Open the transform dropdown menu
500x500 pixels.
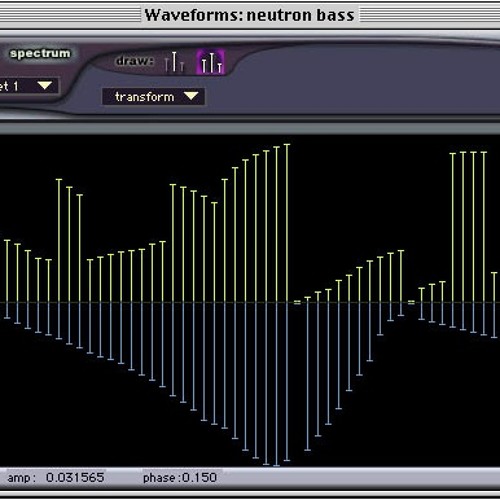[153, 97]
